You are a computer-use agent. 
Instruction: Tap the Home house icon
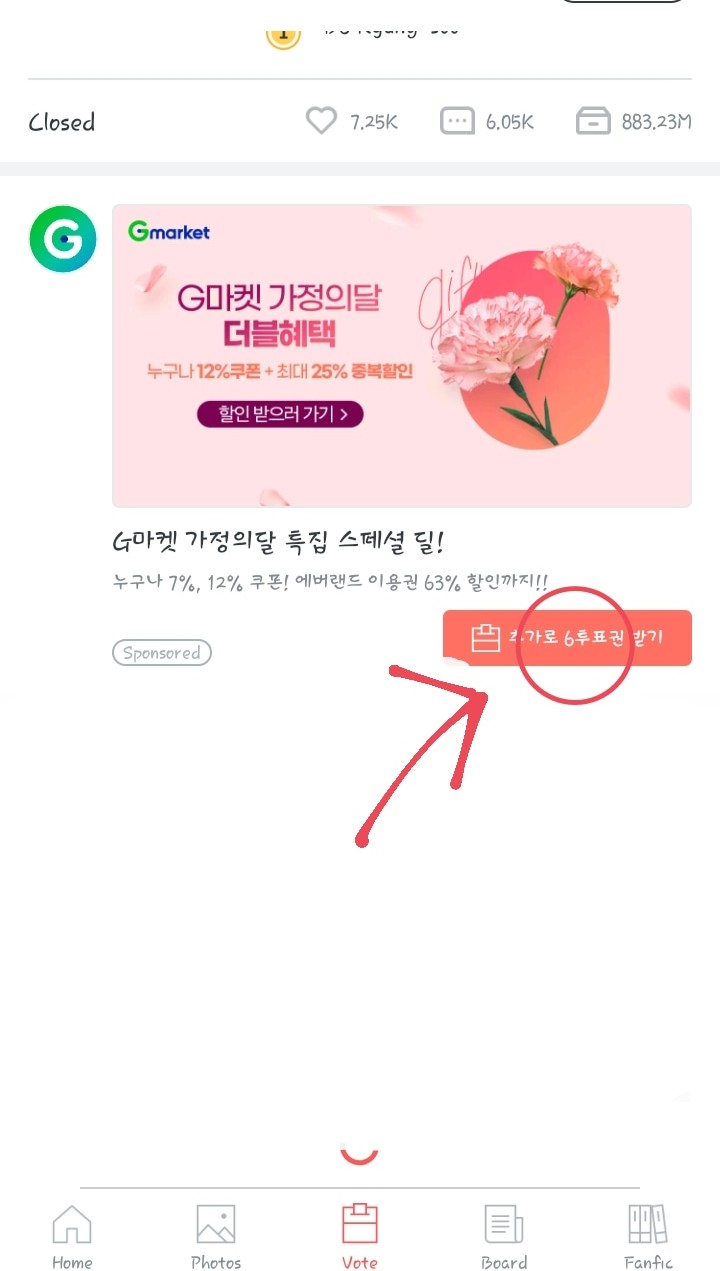pyautogui.click(x=72, y=1224)
